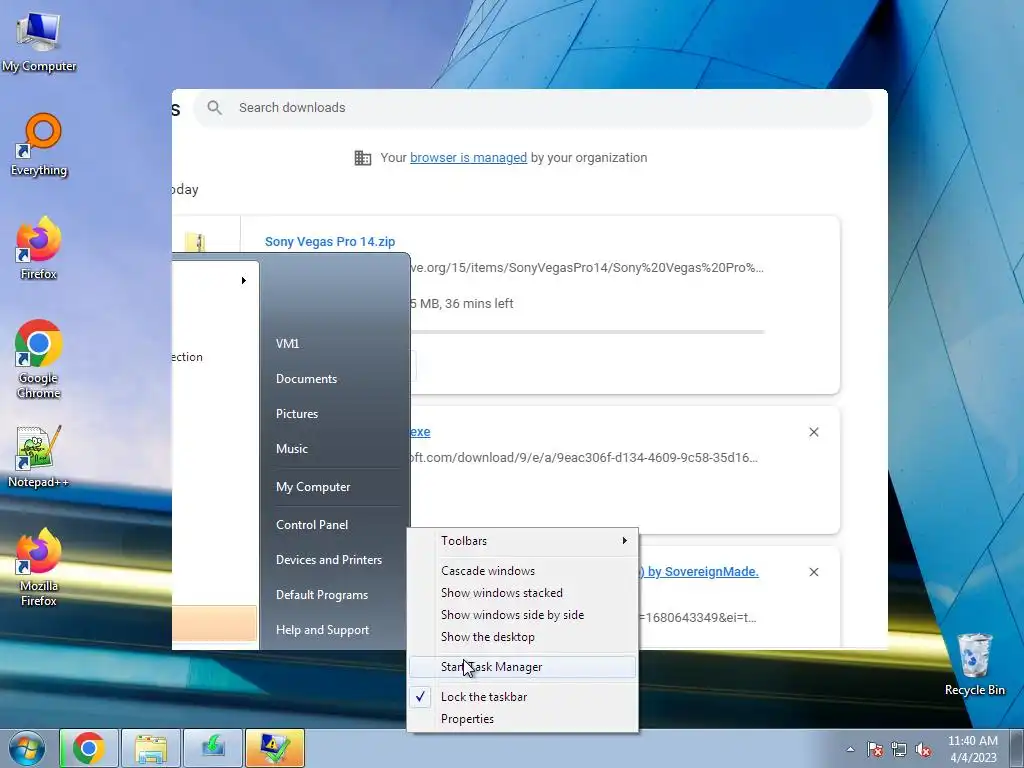Choose Show the desktop

tap(522, 637)
